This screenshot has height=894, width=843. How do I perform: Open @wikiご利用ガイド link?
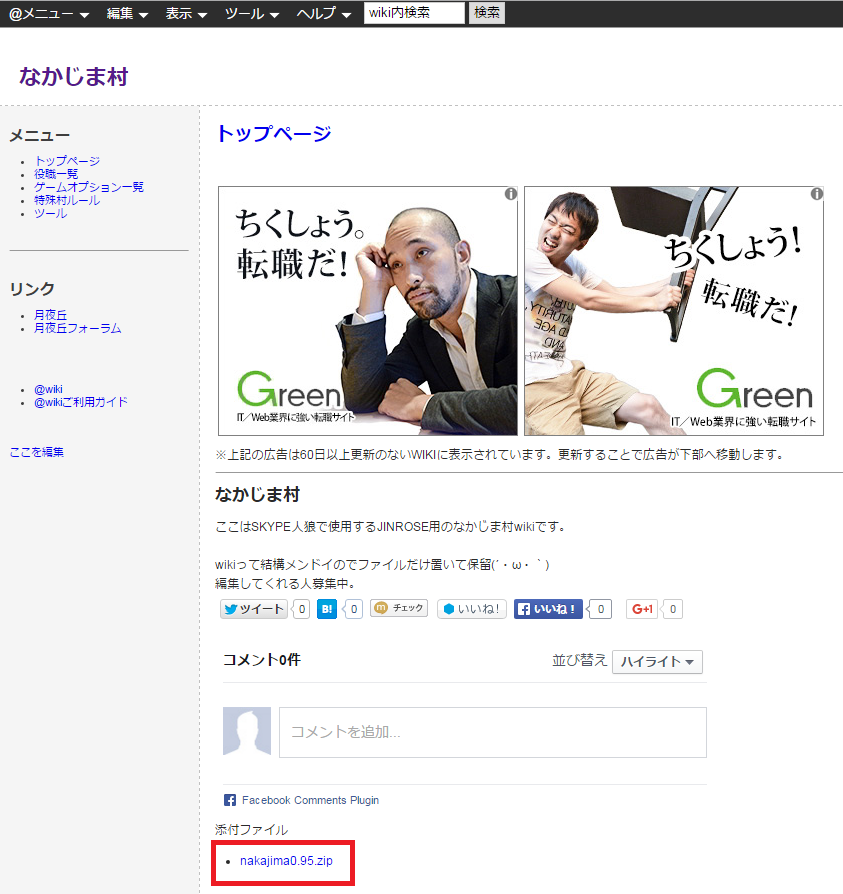coord(81,402)
